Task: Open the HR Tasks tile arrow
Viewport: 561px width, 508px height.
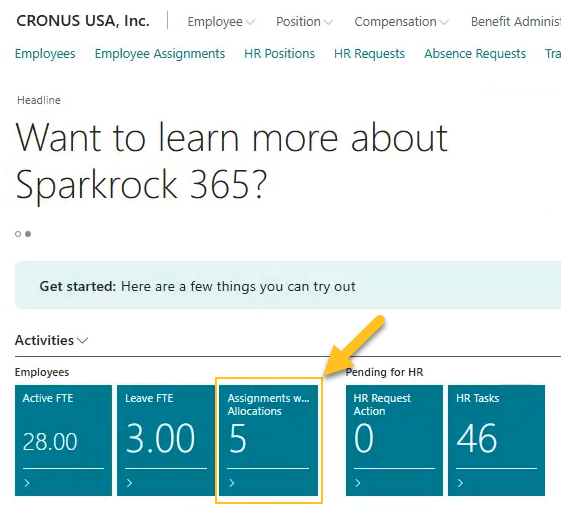Action: point(460,483)
